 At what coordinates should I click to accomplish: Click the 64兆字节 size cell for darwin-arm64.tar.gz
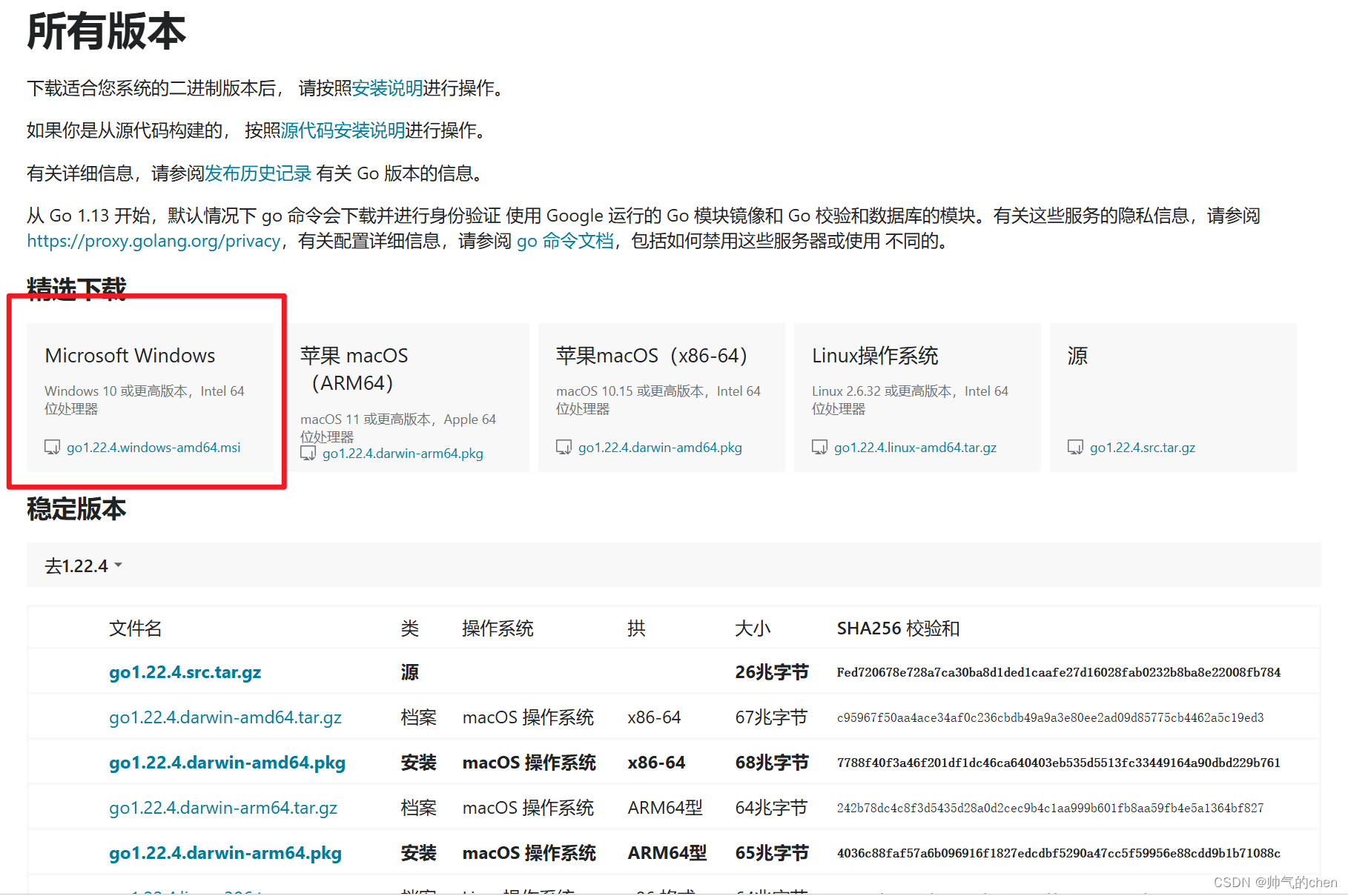coord(770,808)
